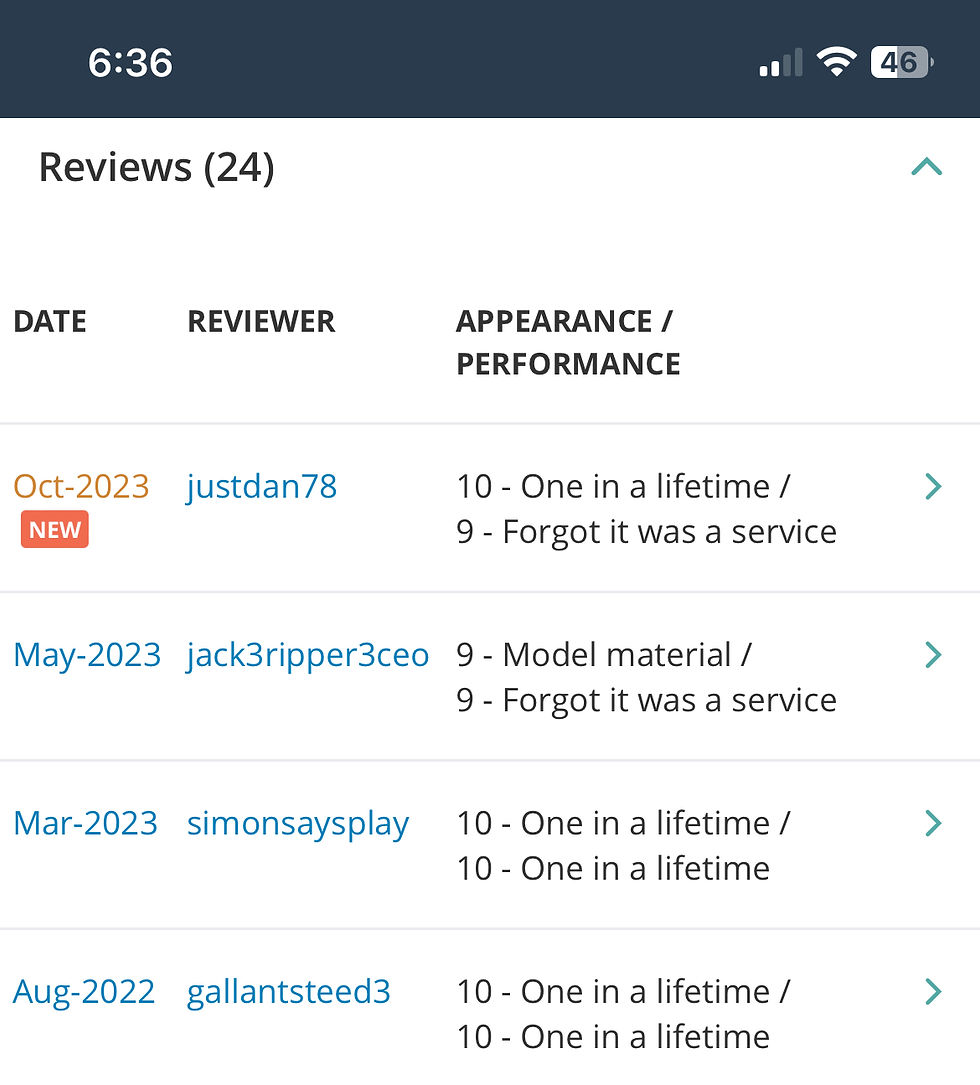Open gallantsteed3 review via right chevron
This screenshot has height=1085, width=980.
tap(933, 992)
